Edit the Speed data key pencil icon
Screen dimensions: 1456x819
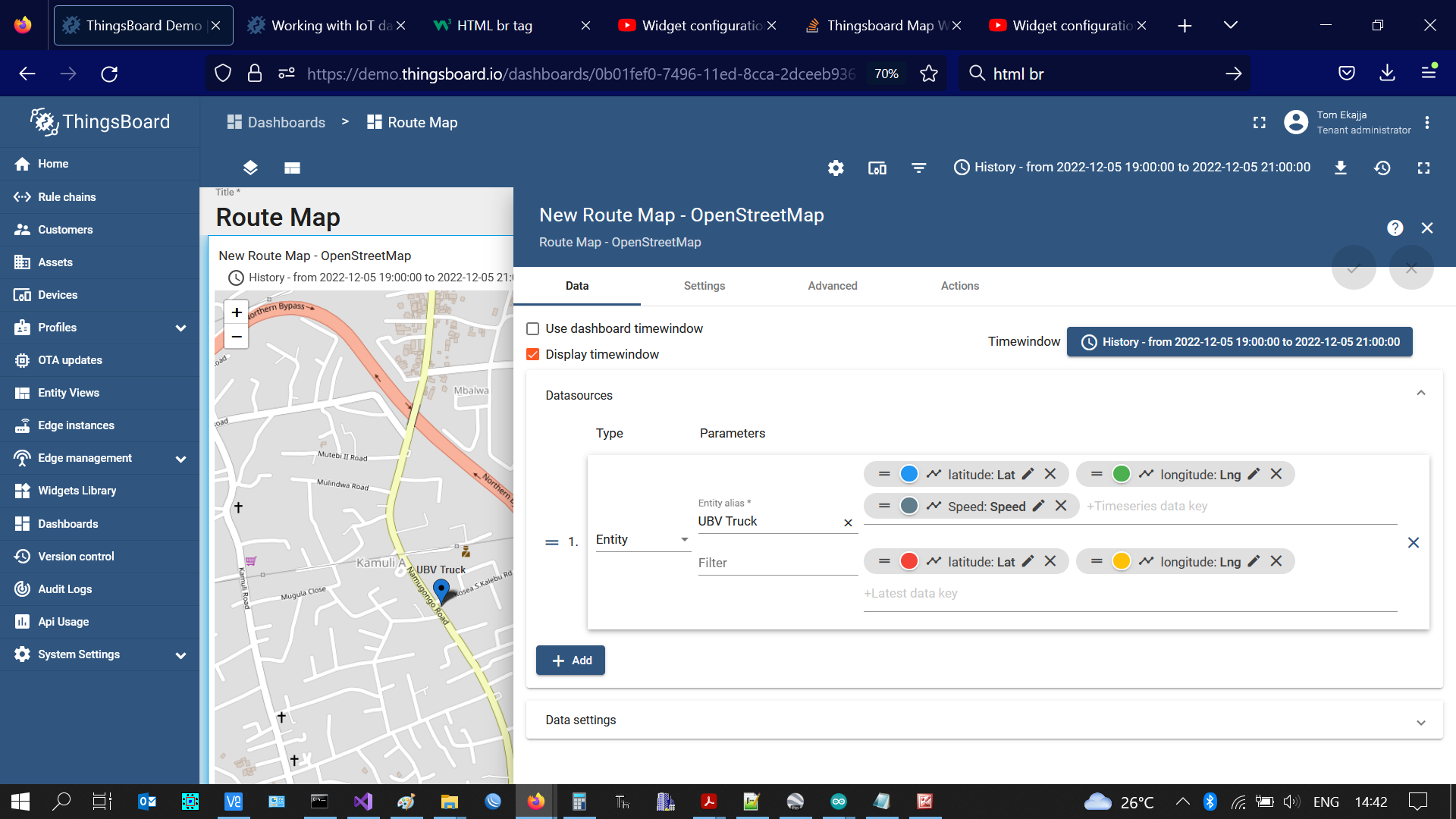click(1039, 506)
